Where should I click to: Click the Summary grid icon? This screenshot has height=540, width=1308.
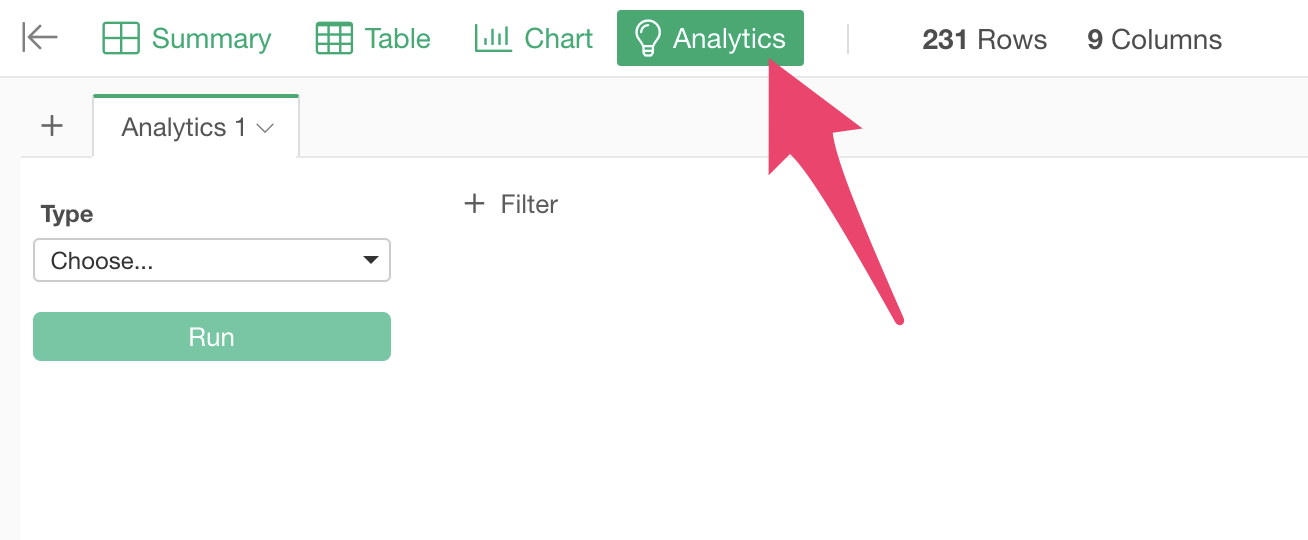coord(121,39)
